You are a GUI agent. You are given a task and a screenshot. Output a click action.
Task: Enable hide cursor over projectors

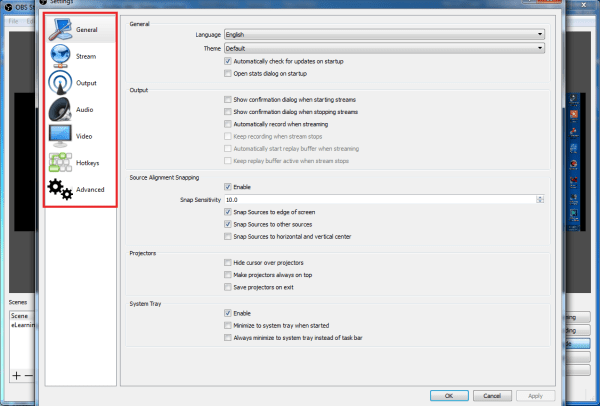pyautogui.click(x=228, y=261)
